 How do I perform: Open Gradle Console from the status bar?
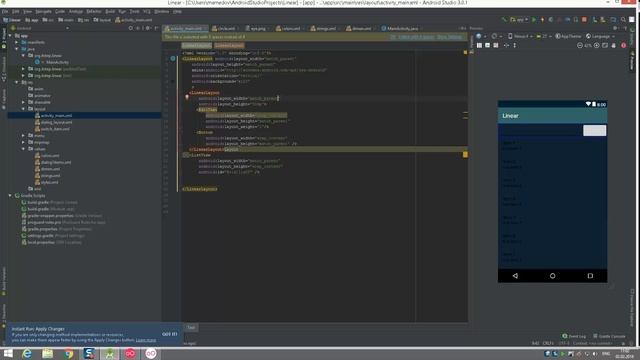pos(609,336)
